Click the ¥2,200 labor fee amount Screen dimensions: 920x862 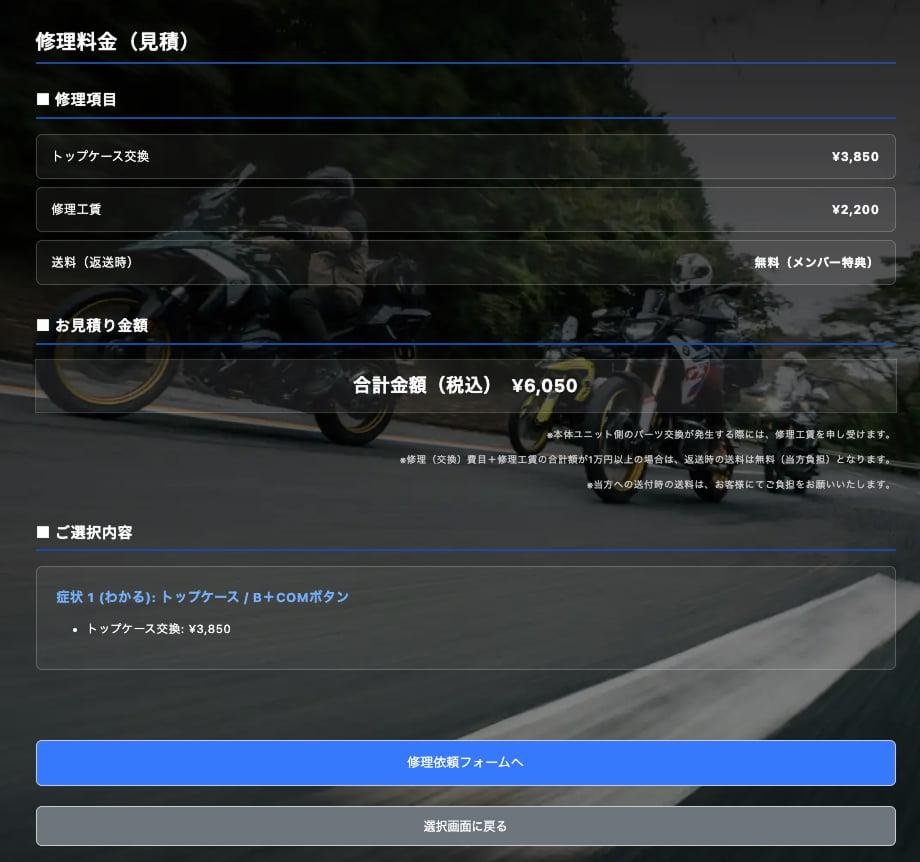854,209
